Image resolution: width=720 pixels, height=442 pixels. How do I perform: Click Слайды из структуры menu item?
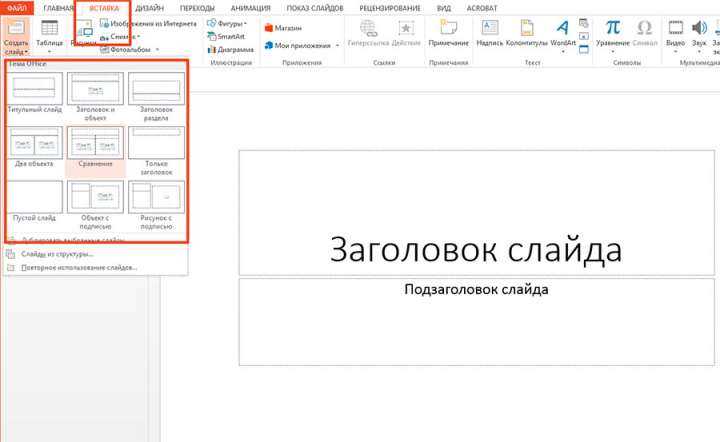(96, 254)
